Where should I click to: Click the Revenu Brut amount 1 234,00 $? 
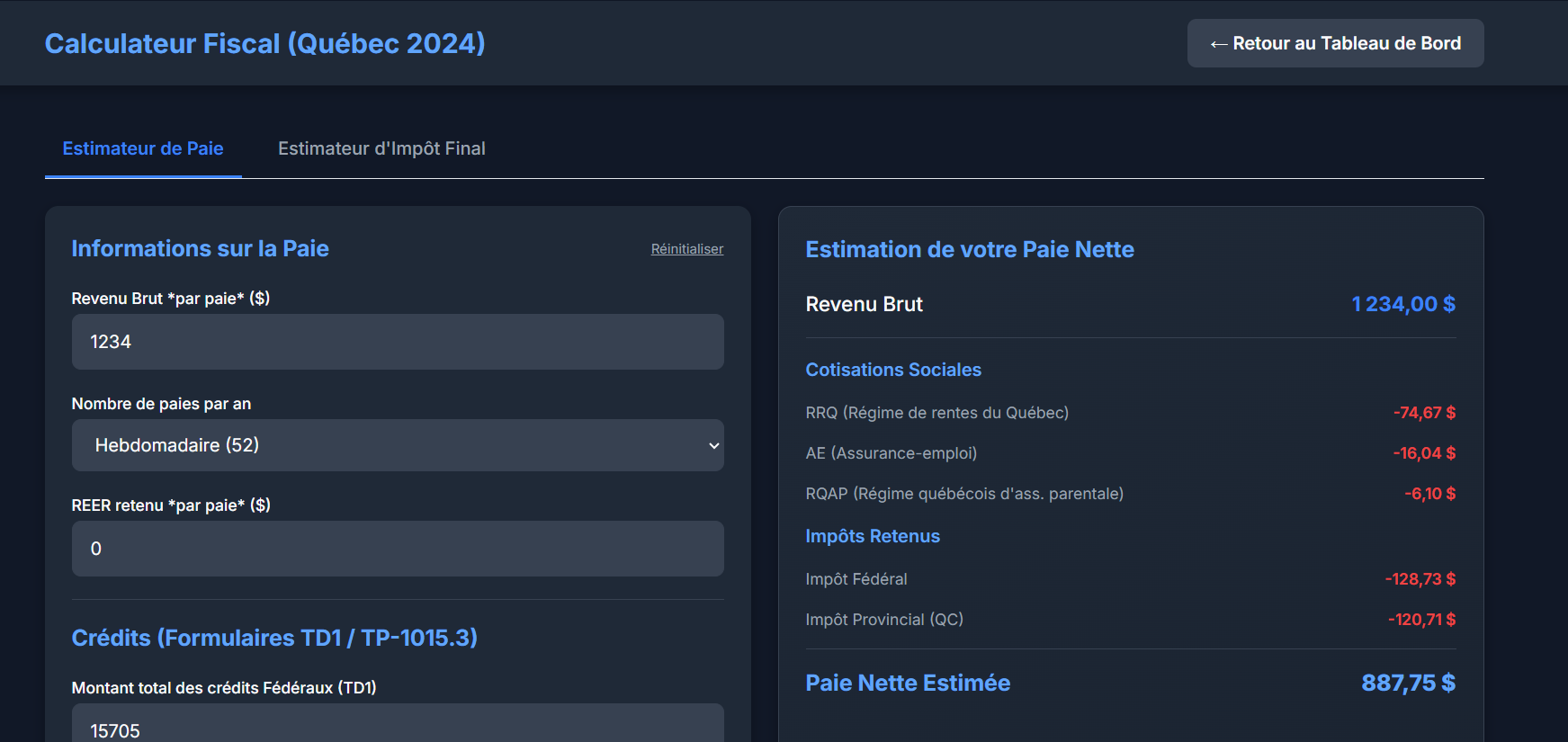(x=1402, y=304)
